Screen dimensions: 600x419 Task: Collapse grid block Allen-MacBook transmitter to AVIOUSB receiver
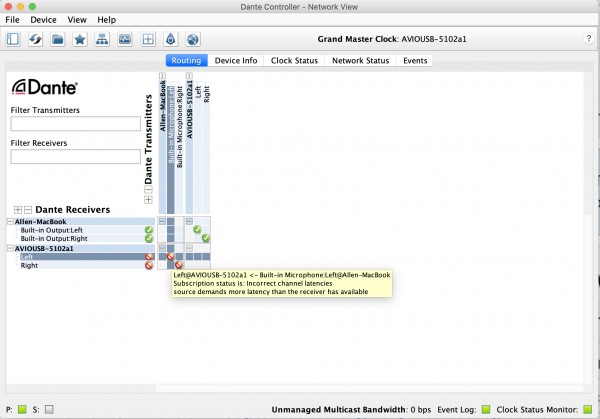[x=162, y=248]
